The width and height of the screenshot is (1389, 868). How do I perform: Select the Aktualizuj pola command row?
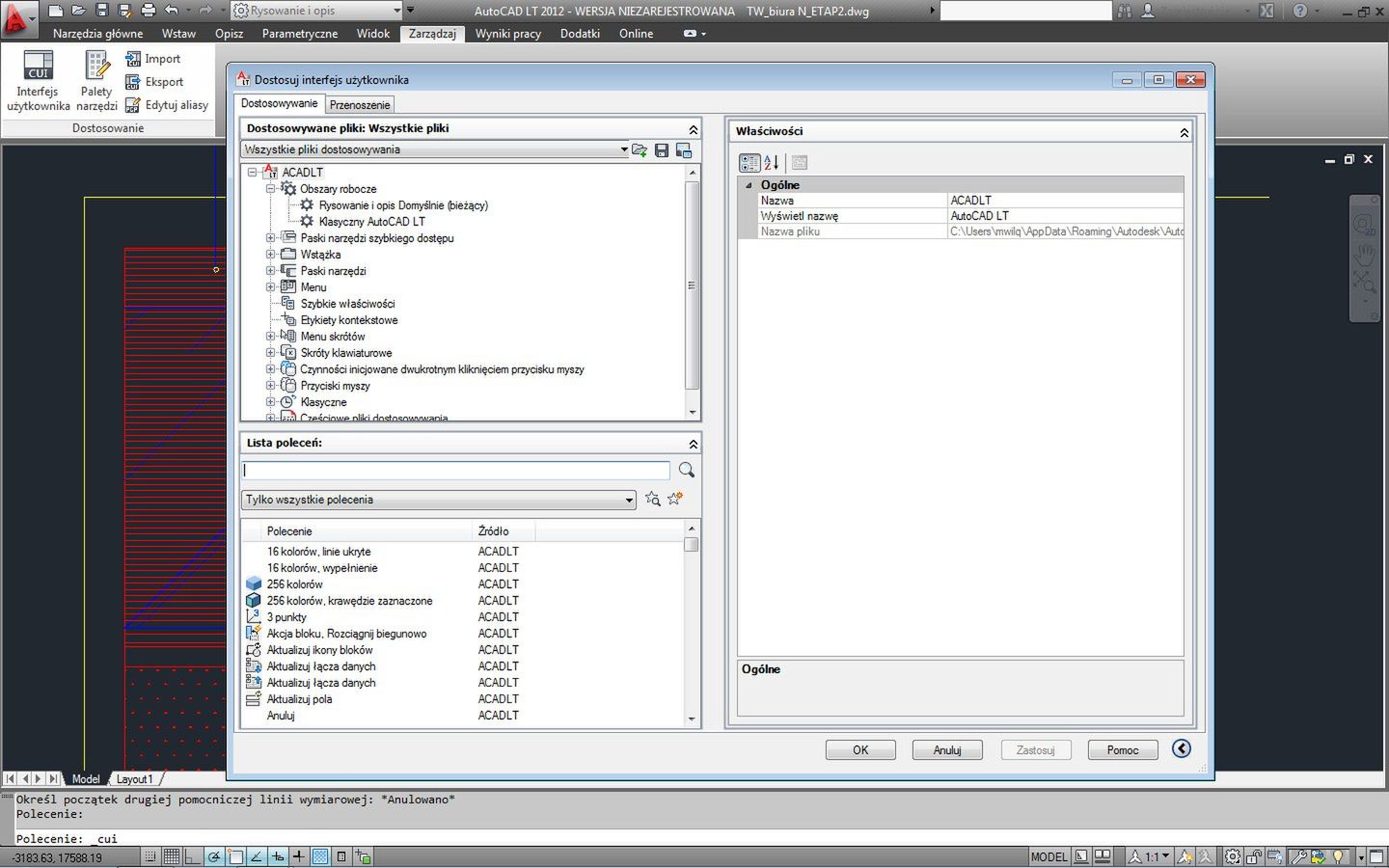(463, 699)
